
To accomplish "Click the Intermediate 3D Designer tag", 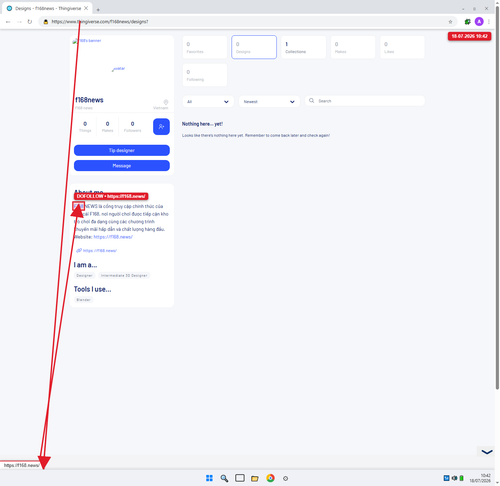I will pos(124,276).
